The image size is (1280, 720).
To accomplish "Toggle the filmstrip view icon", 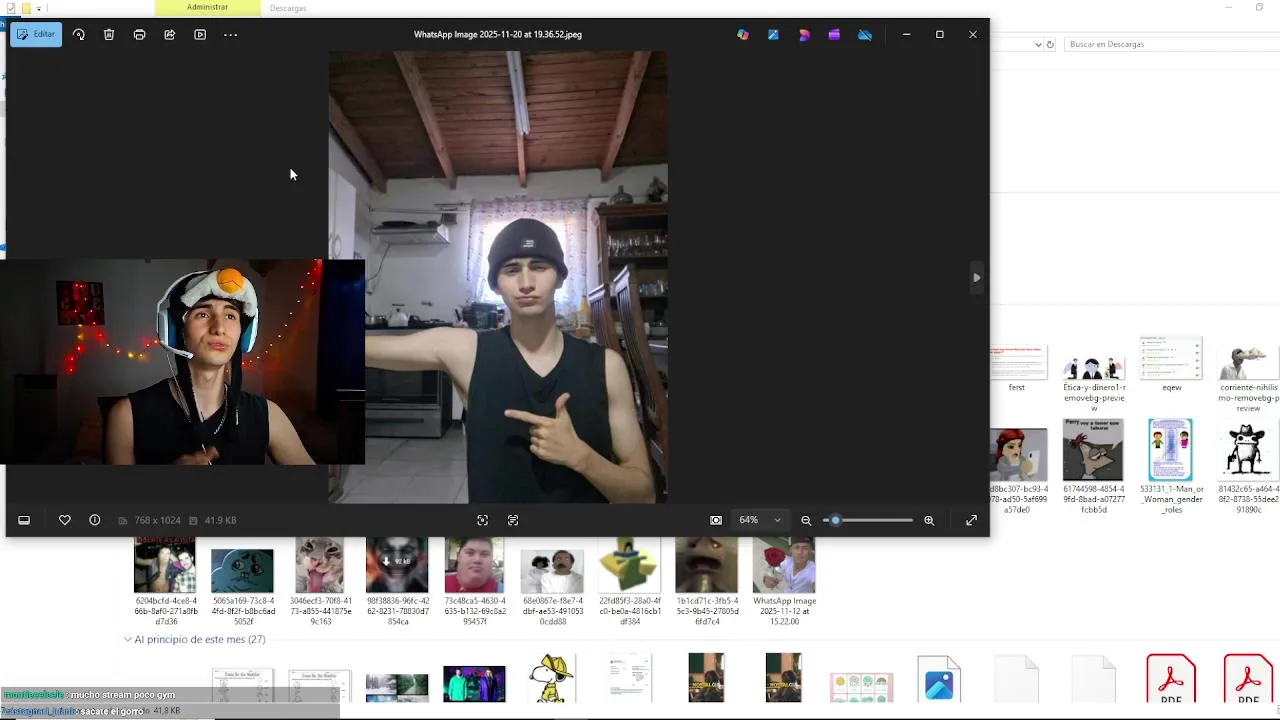I will (24, 520).
